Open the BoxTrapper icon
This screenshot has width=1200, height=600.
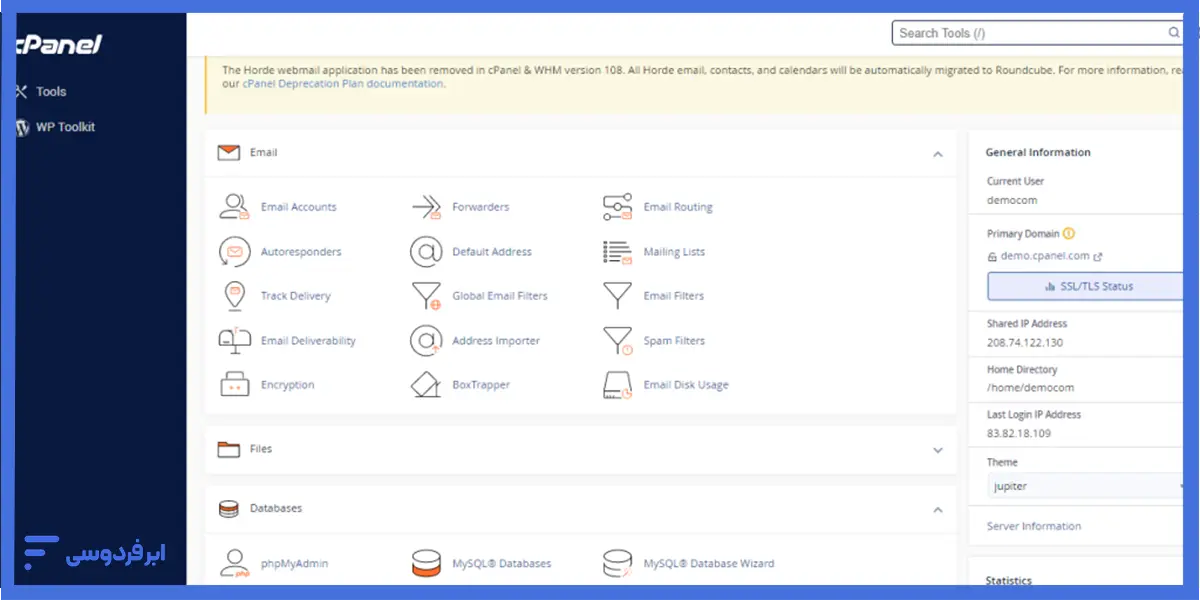[427, 385]
